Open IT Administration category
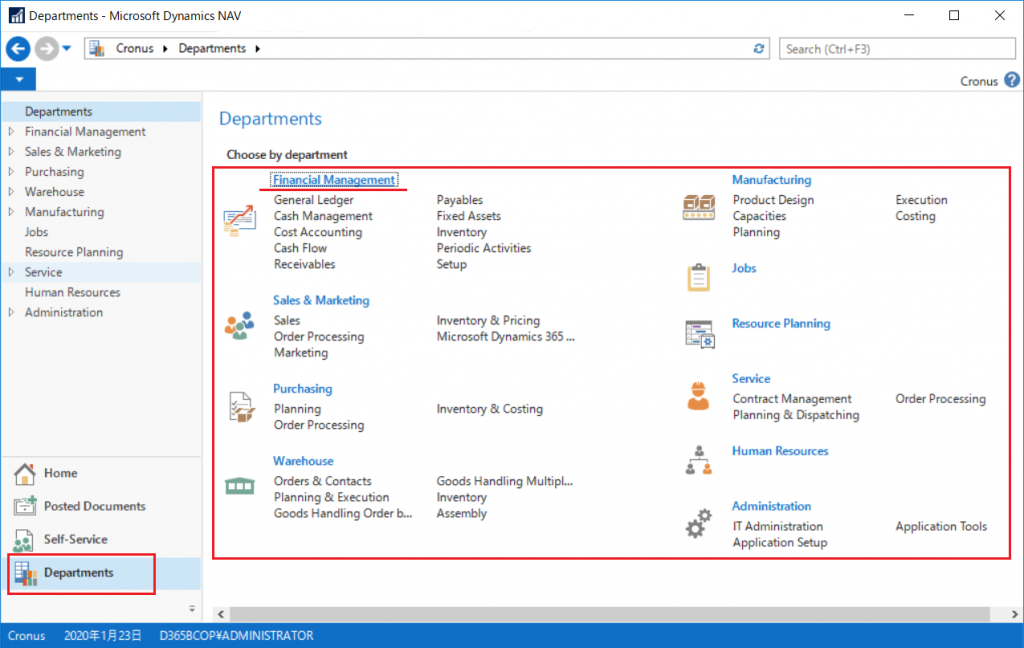The height and width of the screenshot is (648, 1024). 778,526
